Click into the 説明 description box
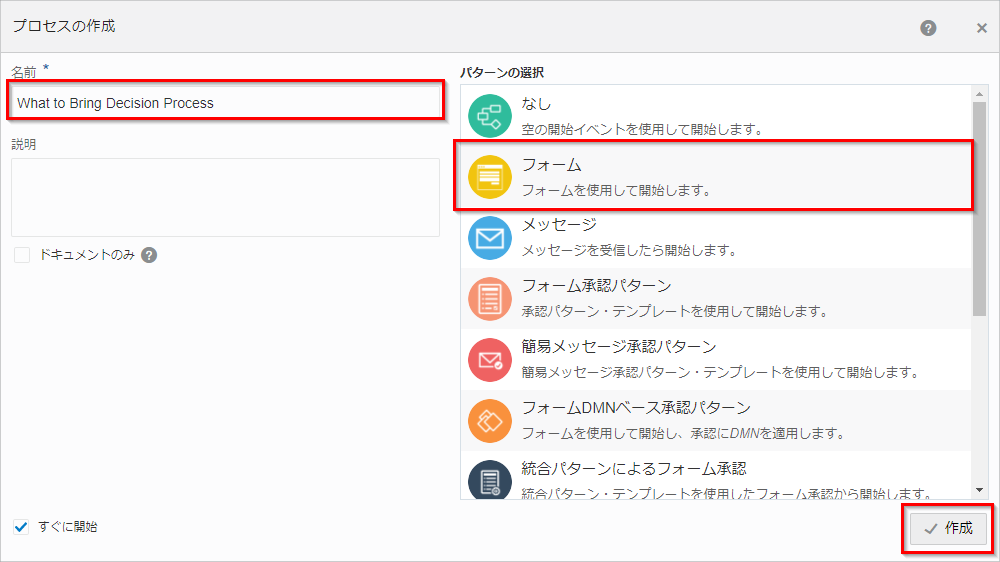The height and width of the screenshot is (562, 1000). (225, 197)
